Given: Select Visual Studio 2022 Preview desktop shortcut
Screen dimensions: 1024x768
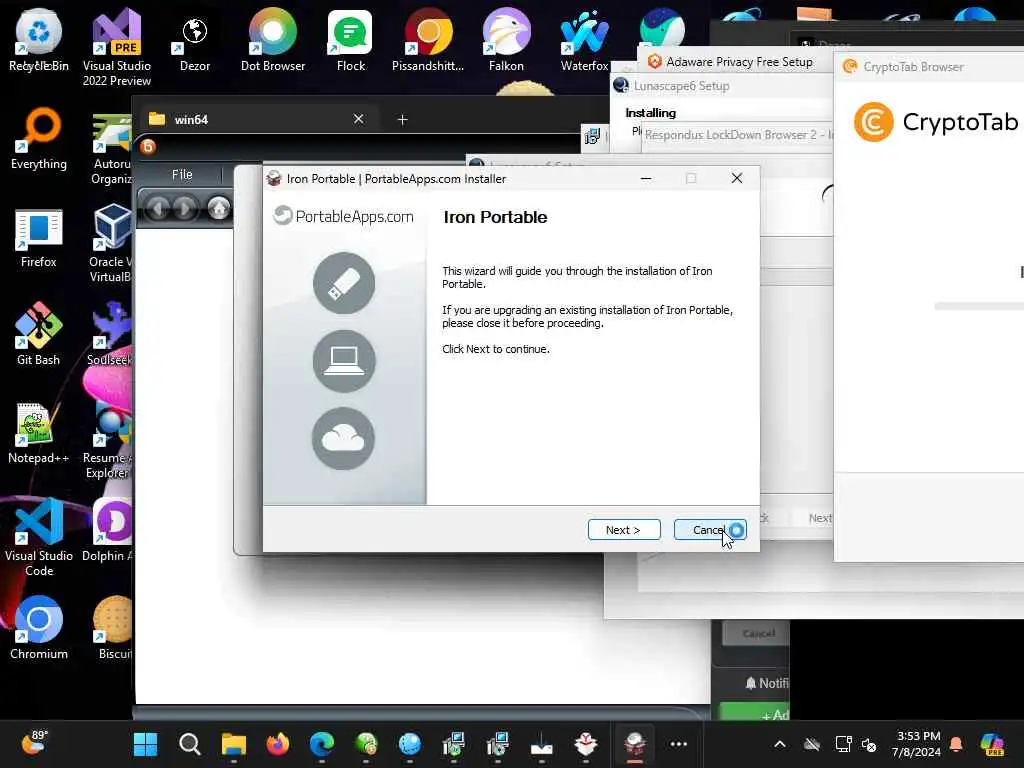Looking at the screenshot, I should click(x=117, y=47).
